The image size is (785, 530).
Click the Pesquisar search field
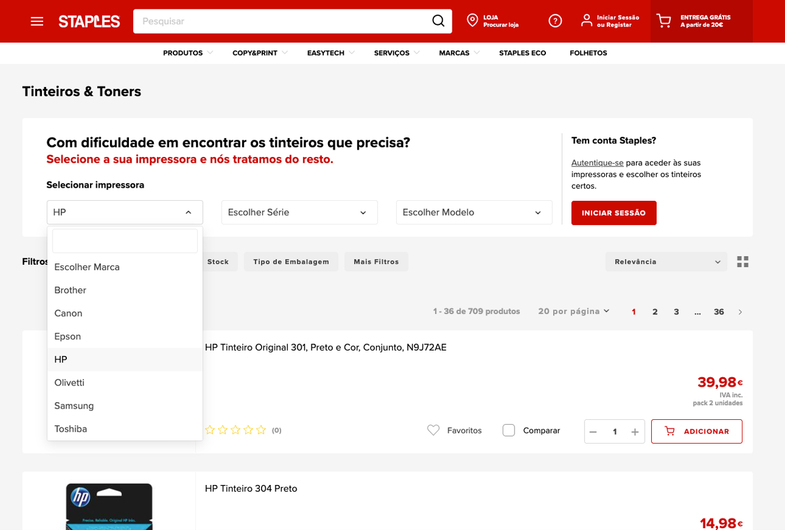(x=280, y=21)
